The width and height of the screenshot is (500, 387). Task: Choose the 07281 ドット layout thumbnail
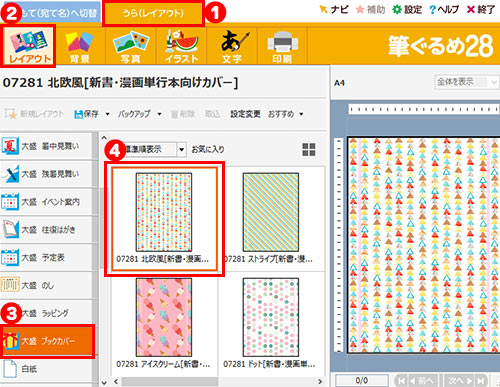click(x=270, y=323)
